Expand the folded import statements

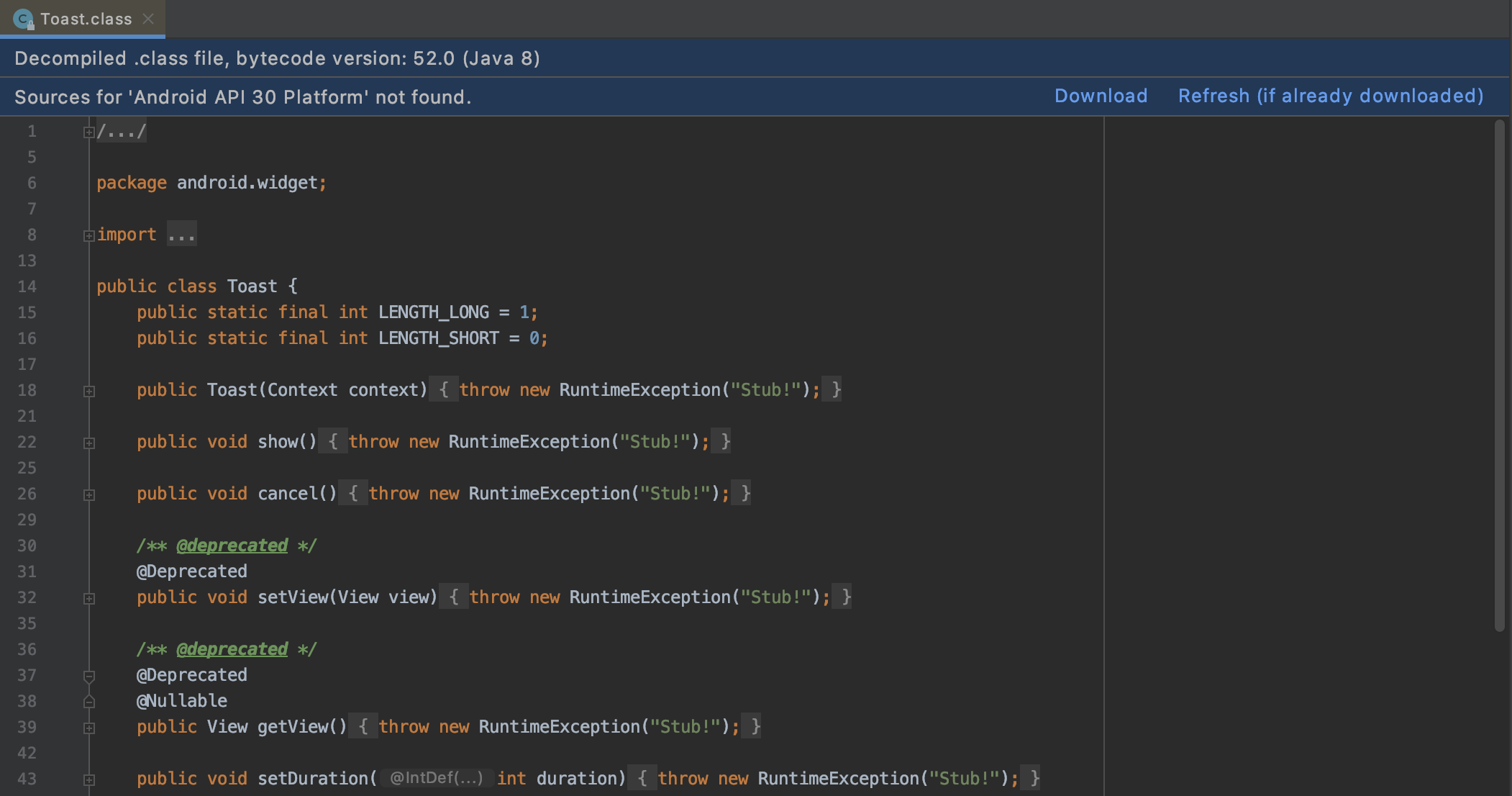(x=88, y=235)
